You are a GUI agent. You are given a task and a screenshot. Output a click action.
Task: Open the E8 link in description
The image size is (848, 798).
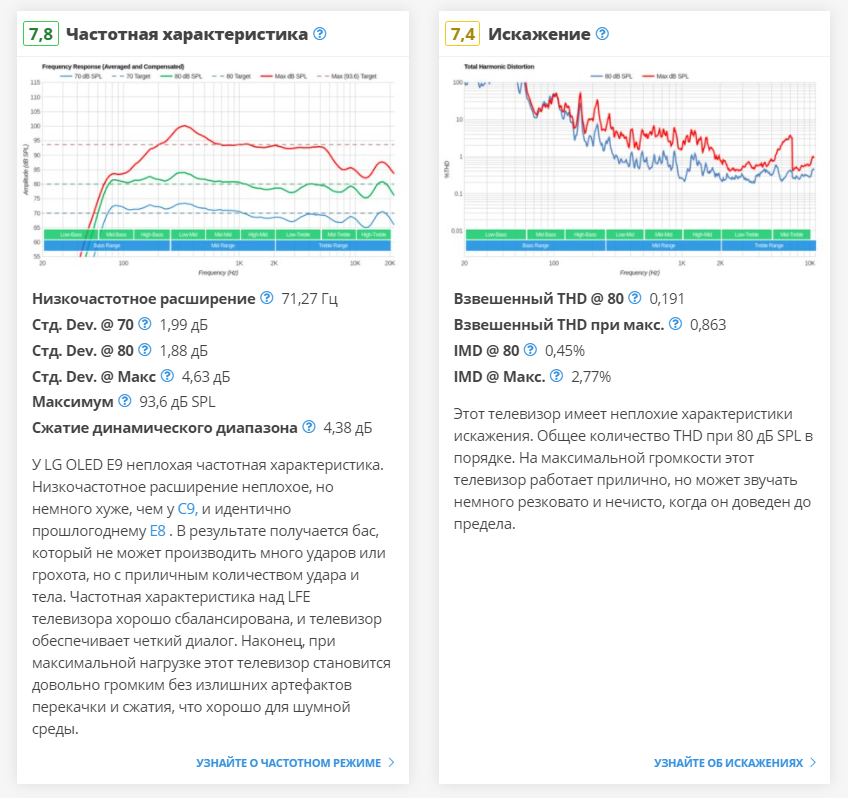coord(158,531)
